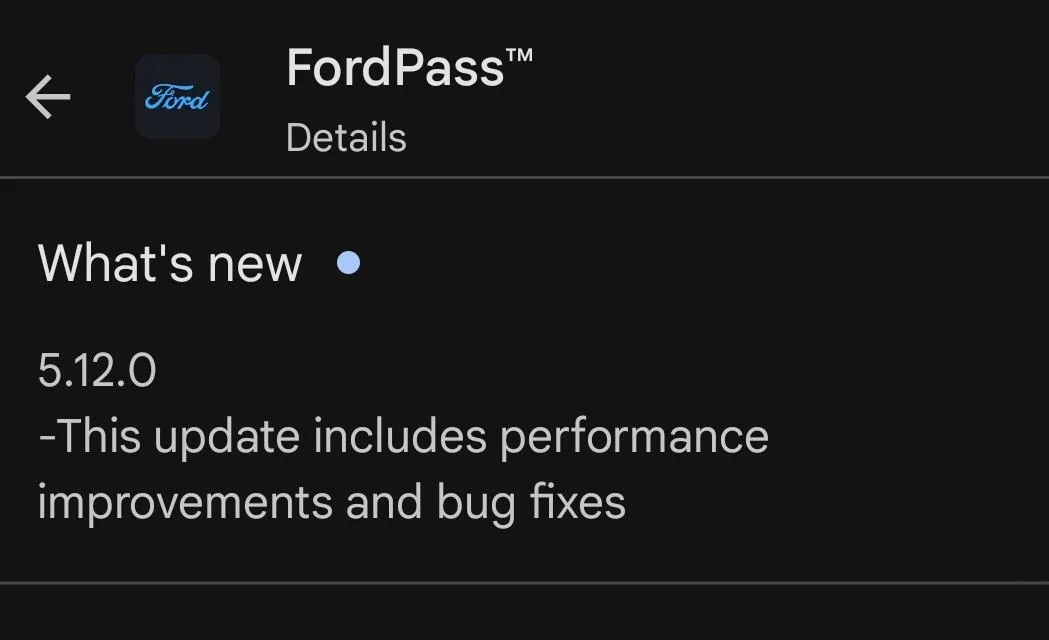The width and height of the screenshot is (1049, 640).
Task: Select the unread status dot beside What's new
Action: [x=348, y=262]
